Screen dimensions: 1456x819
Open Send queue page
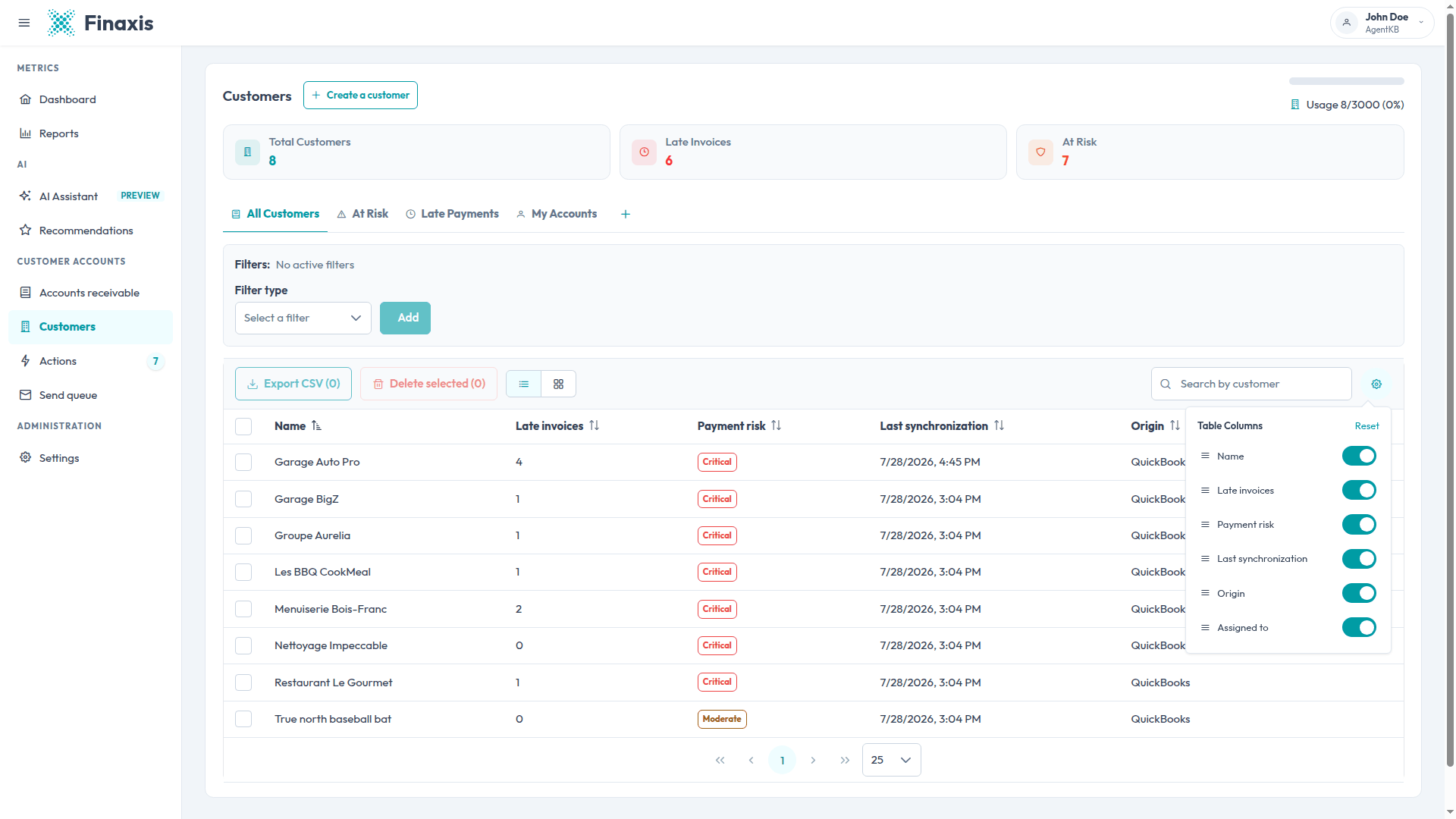[x=90, y=395]
